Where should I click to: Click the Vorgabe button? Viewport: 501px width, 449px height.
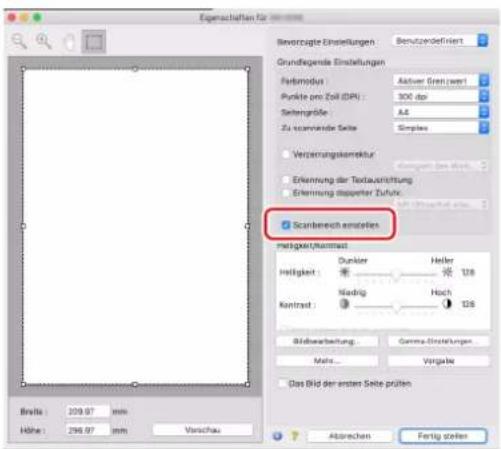tap(438, 361)
